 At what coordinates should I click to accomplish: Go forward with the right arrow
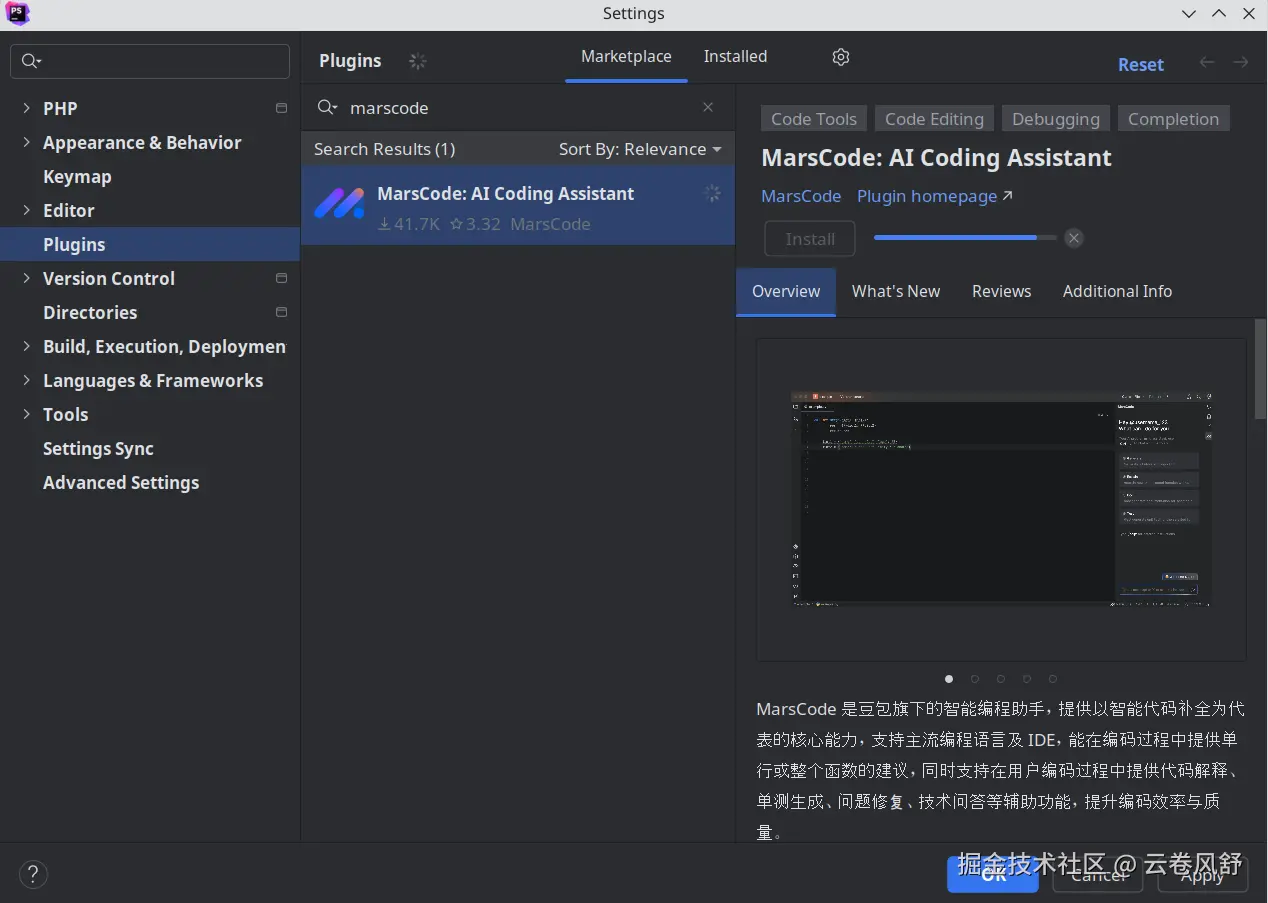(x=1241, y=62)
